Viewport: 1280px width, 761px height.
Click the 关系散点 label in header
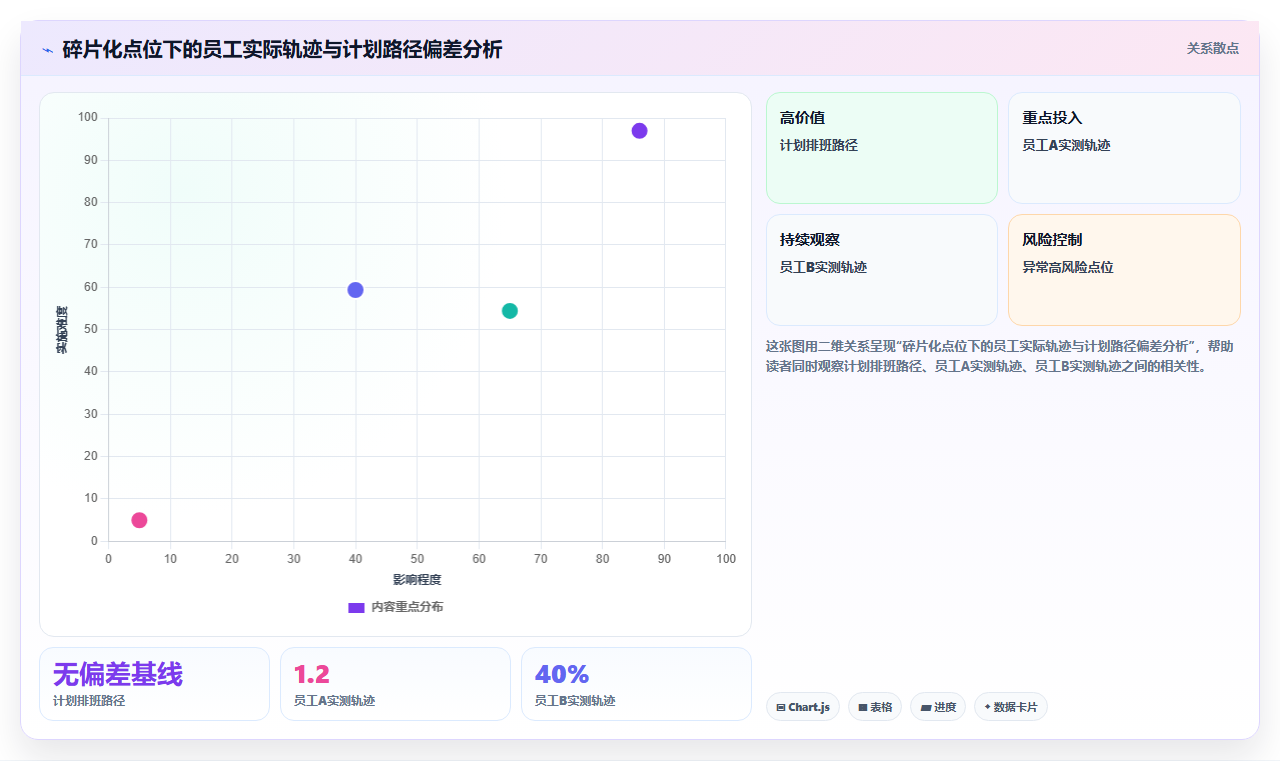pyautogui.click(x=1213, y=48)
